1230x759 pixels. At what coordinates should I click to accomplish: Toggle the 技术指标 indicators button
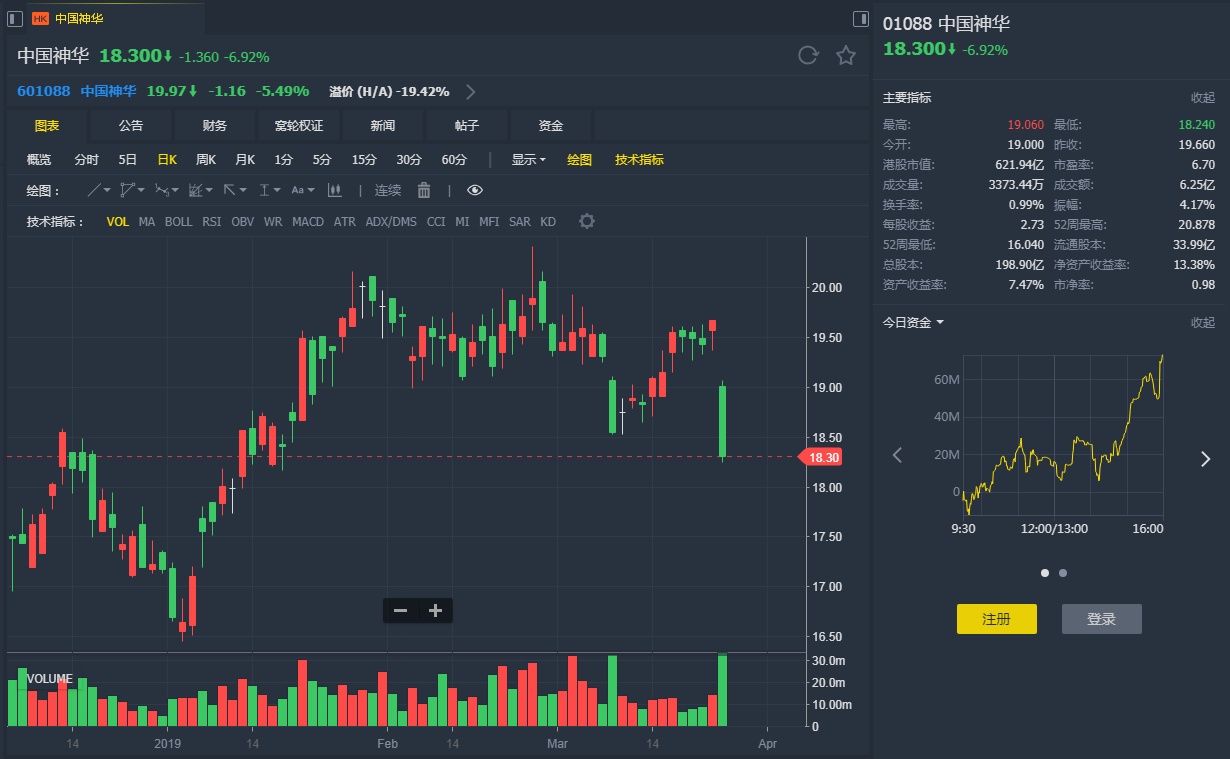pos(639,159)
